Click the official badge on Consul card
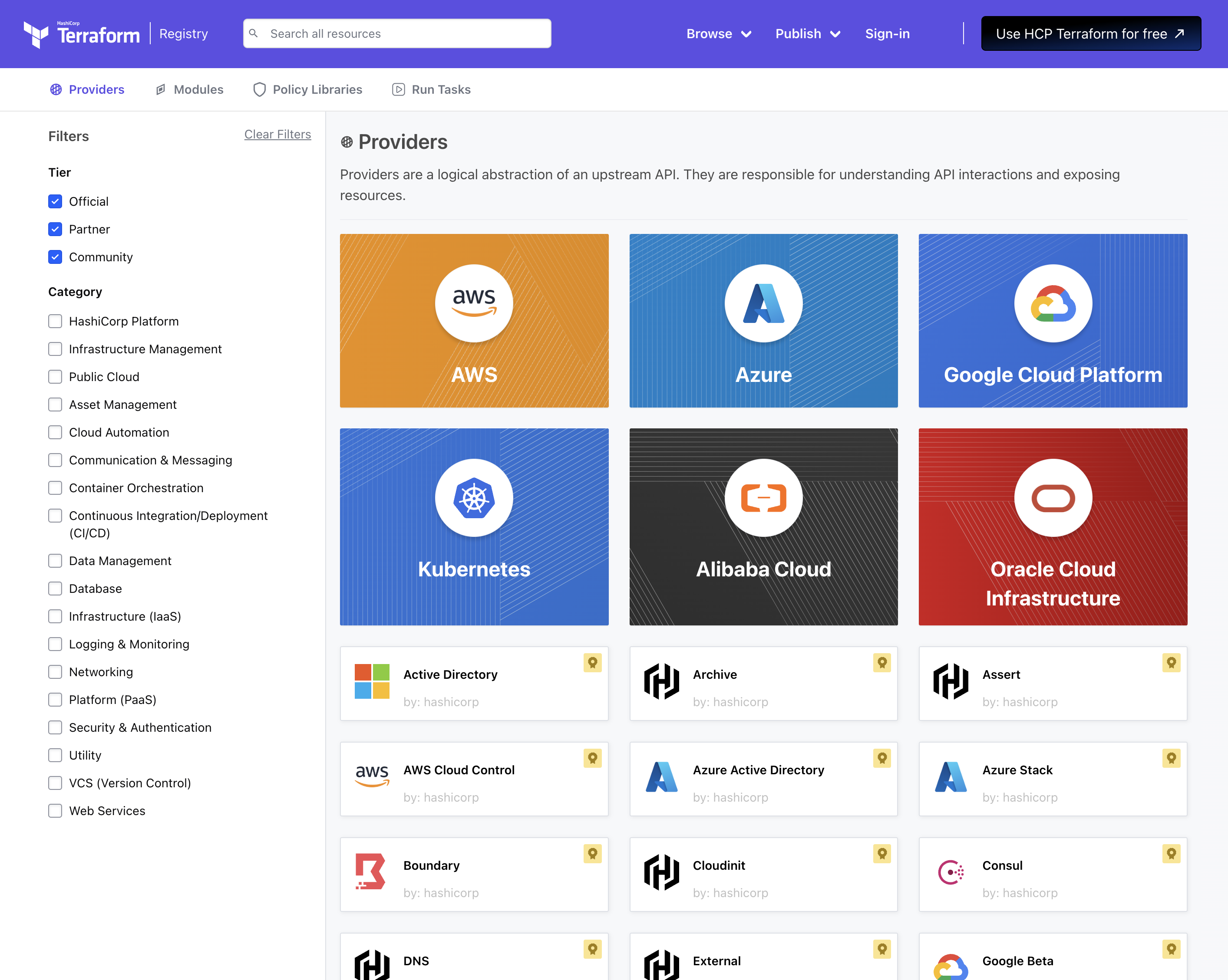1228x980 pixels. [1171, 854]
